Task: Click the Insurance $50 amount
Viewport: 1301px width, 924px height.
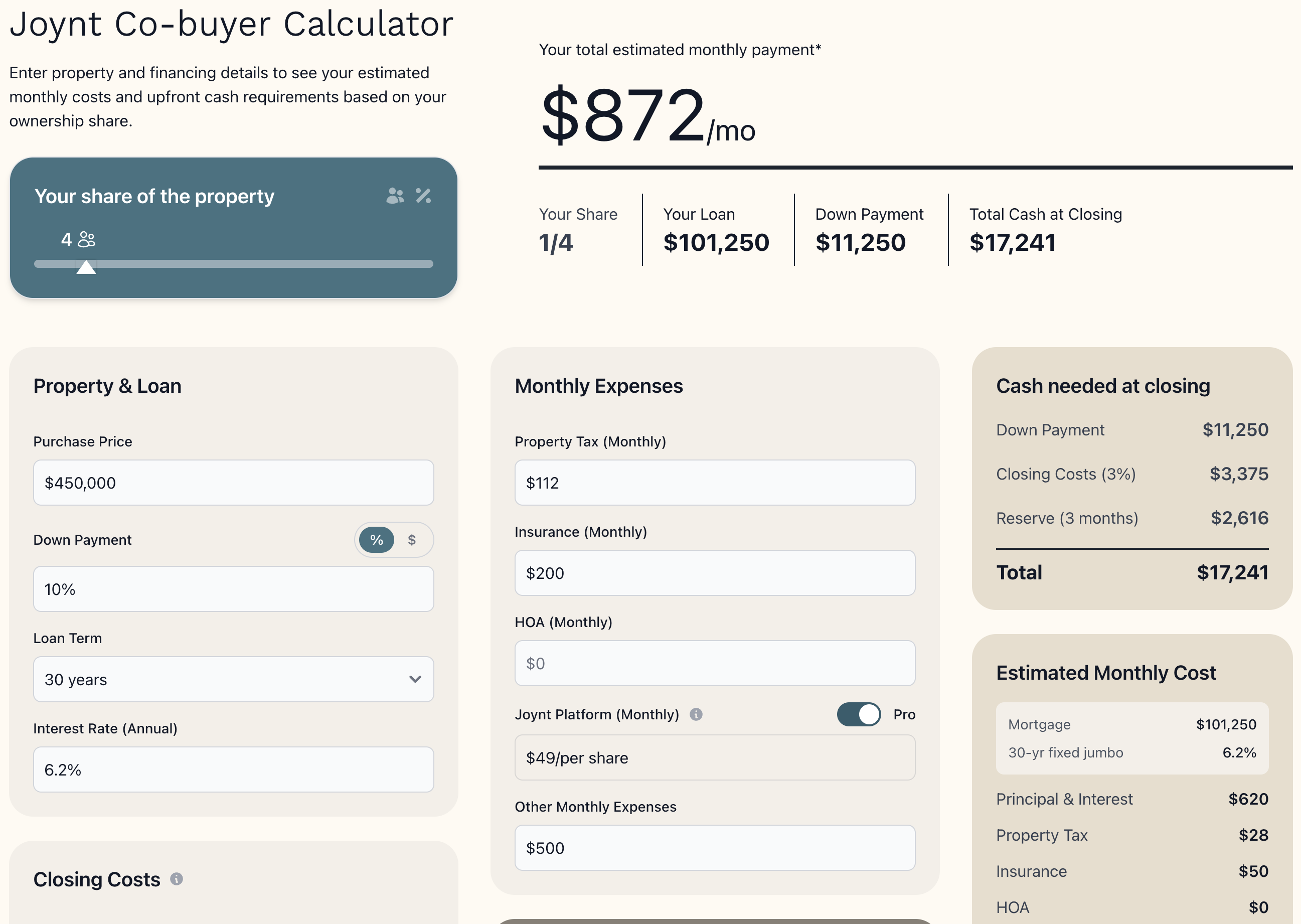Action: click(x=1253, y=872)
